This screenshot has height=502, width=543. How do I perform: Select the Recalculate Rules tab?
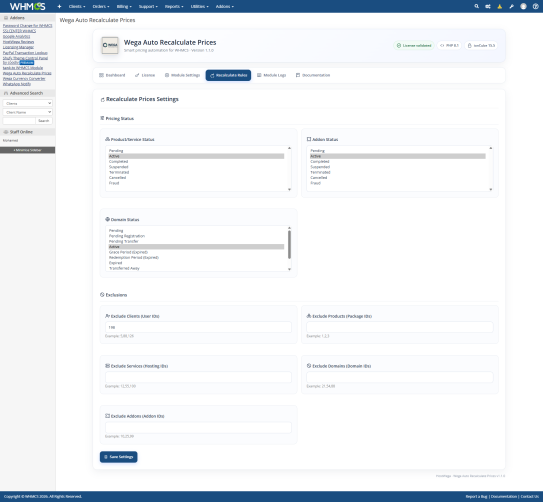tap(228, 75)
